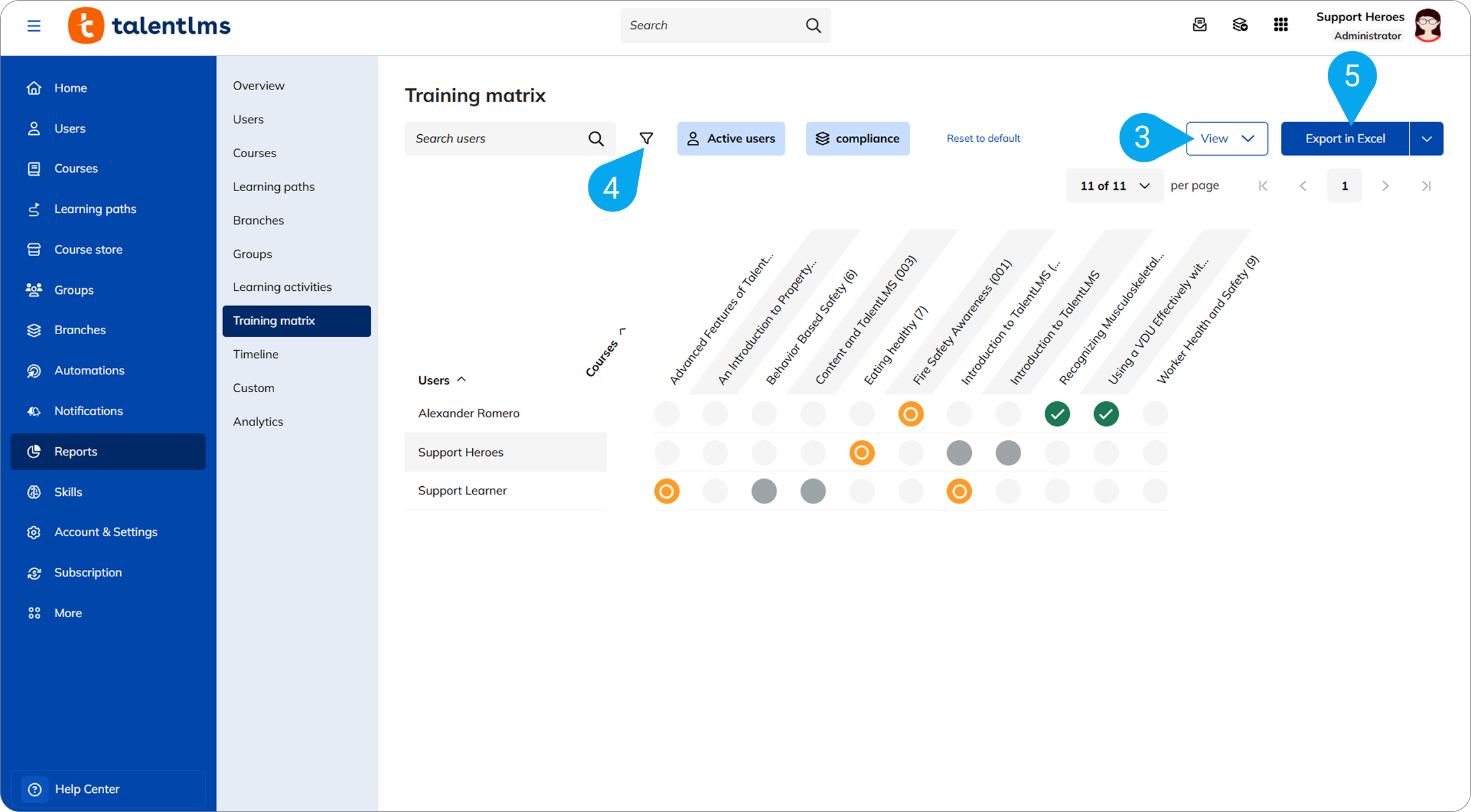This screenshot has height=812, width=1471.
Task: Open Skills in the sidebar
Action: (x=108, y=492)
